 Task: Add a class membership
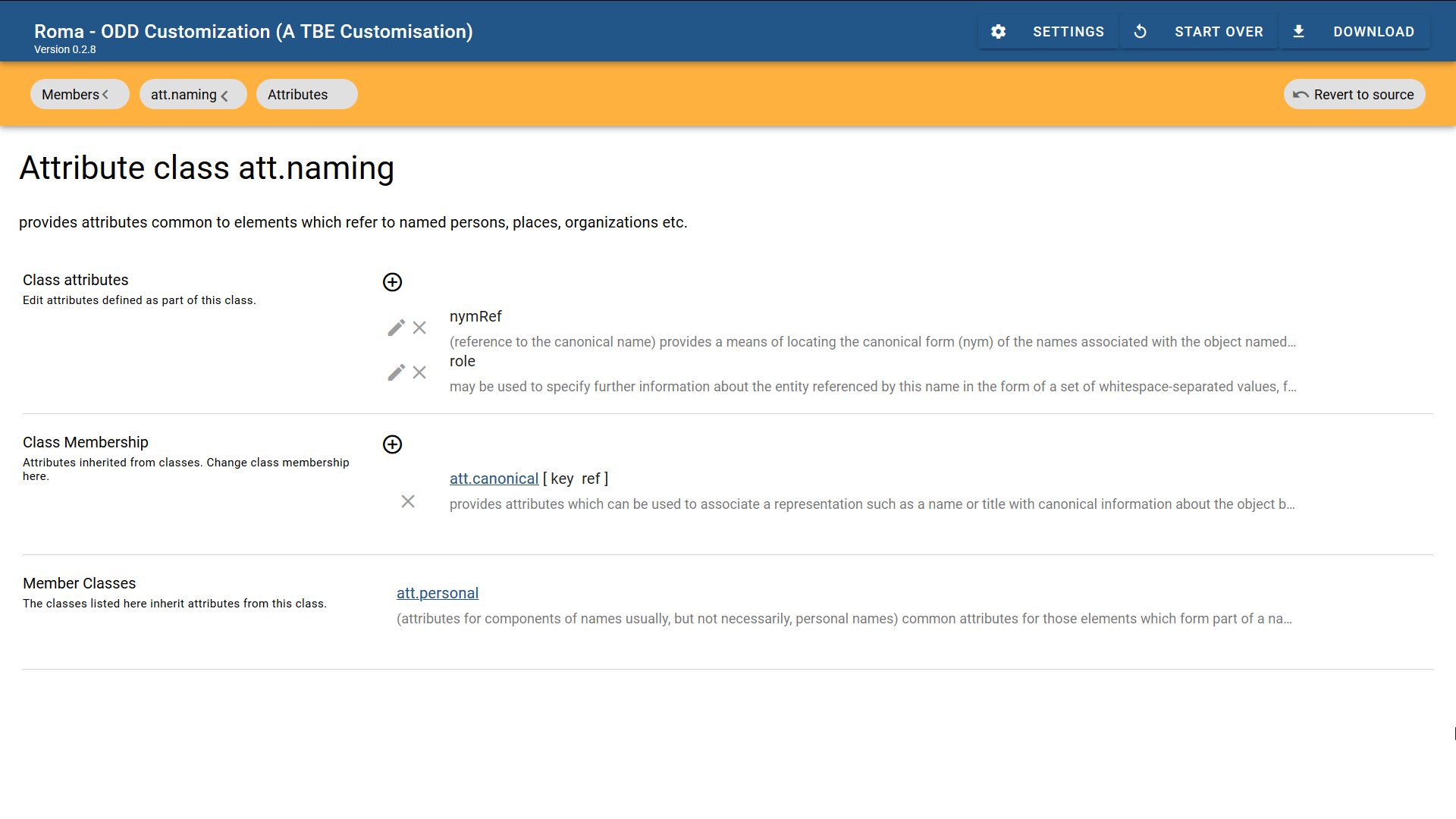(x=392, y=444)
